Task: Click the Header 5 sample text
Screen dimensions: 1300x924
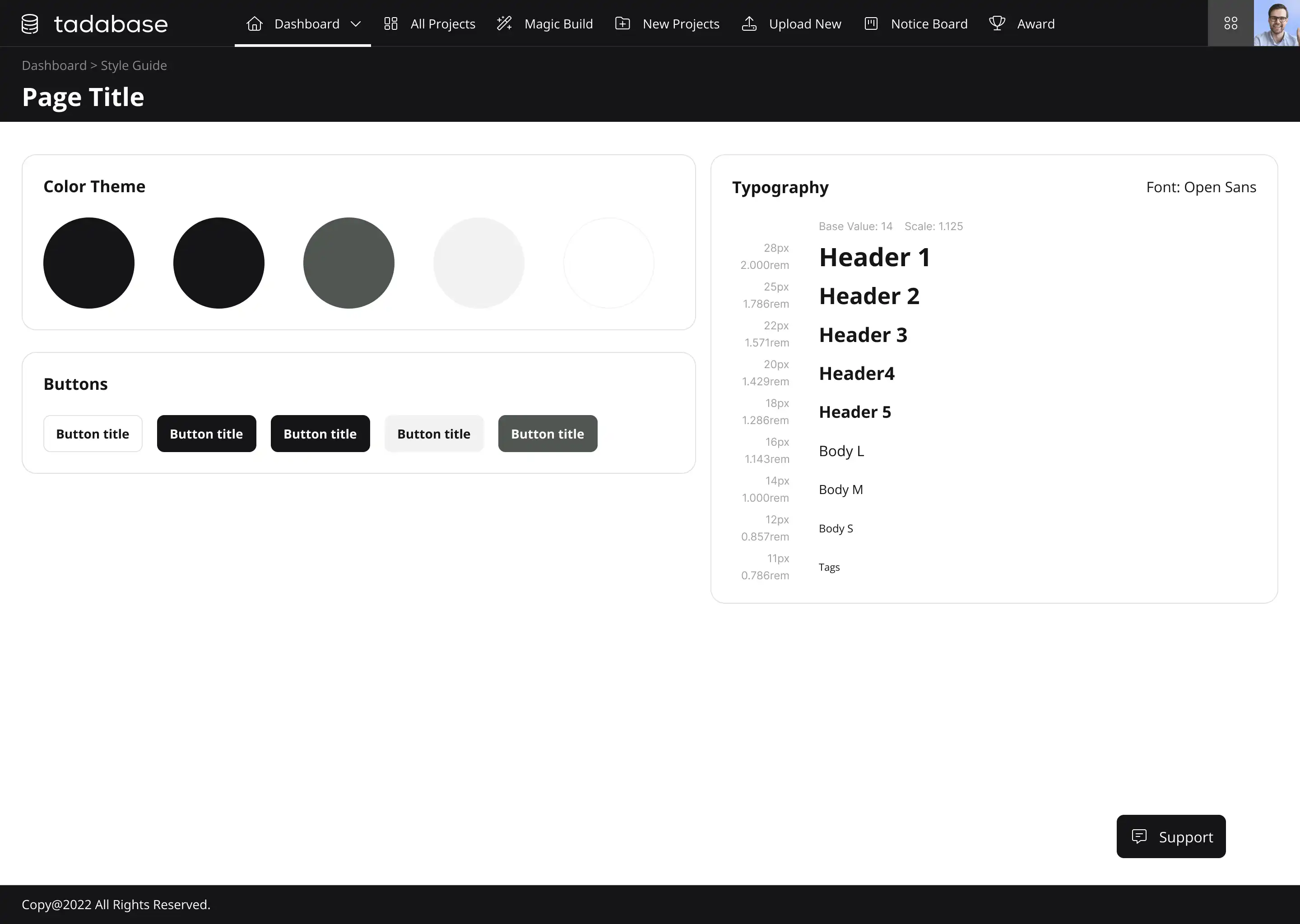Action: 855,412
